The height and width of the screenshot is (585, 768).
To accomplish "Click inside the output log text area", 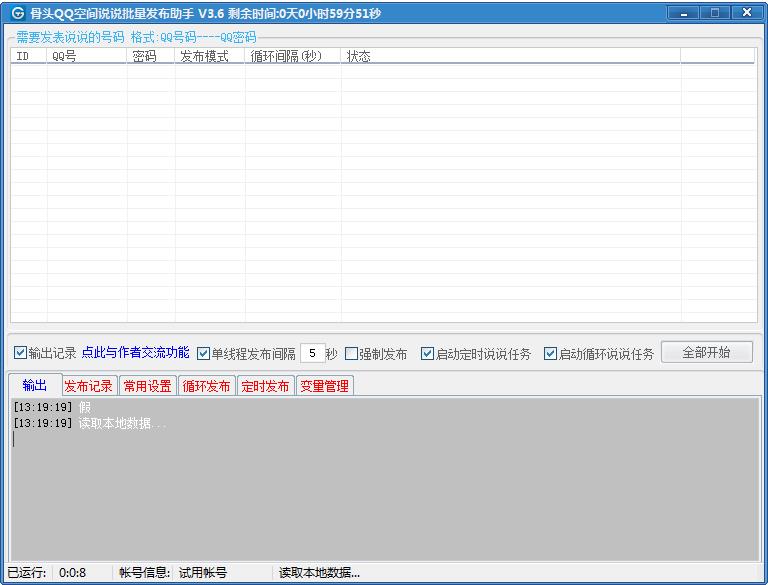I will pyautogui.click(x=384, y=490).
